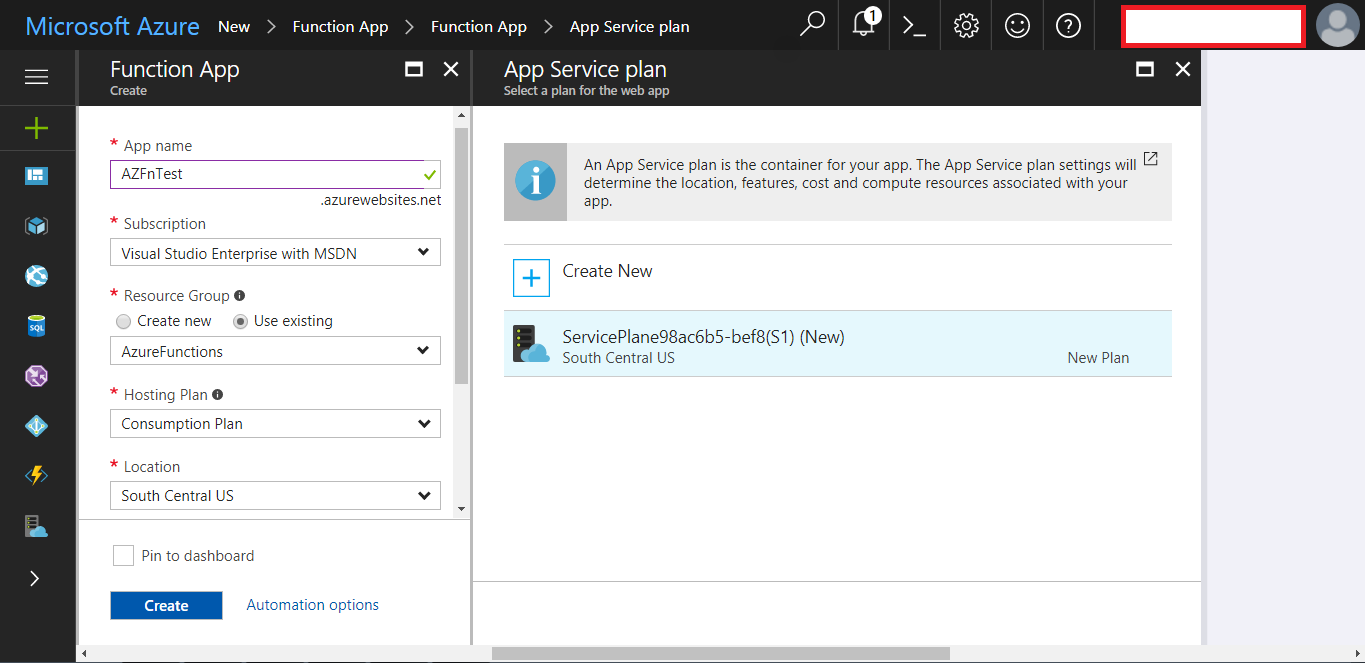Open SQL databases icon in sidebar
Image resolution: width=1365 pixels, height=663 pixels.
(37, 326)
